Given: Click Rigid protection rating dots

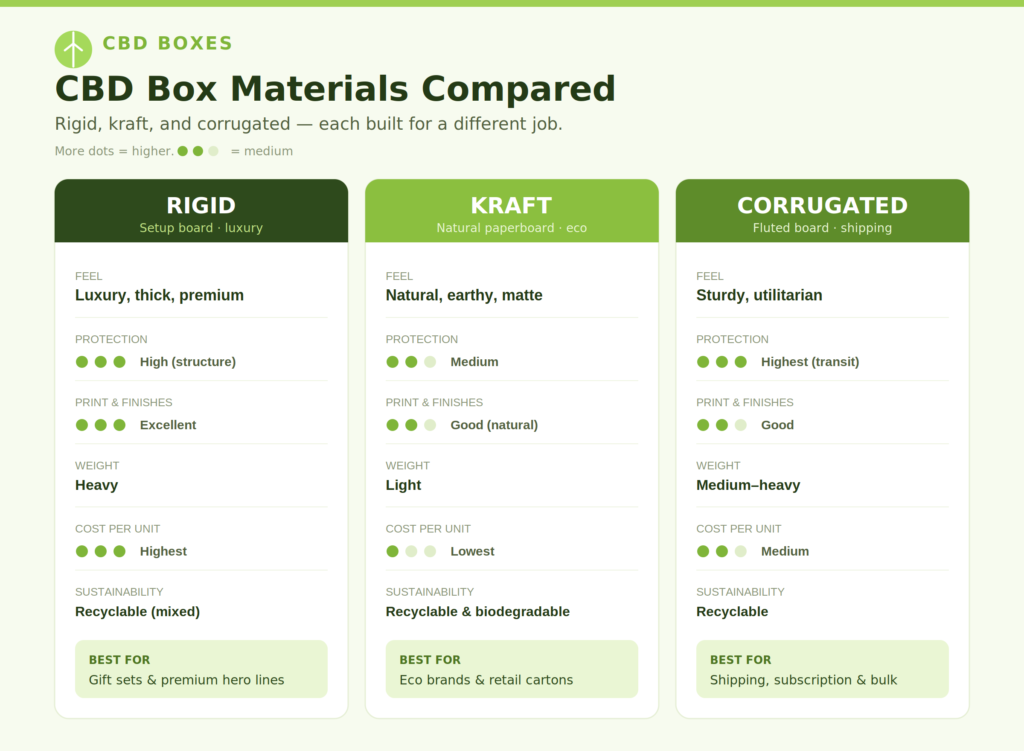Looking at the screenshot, I should pos(101,362).
